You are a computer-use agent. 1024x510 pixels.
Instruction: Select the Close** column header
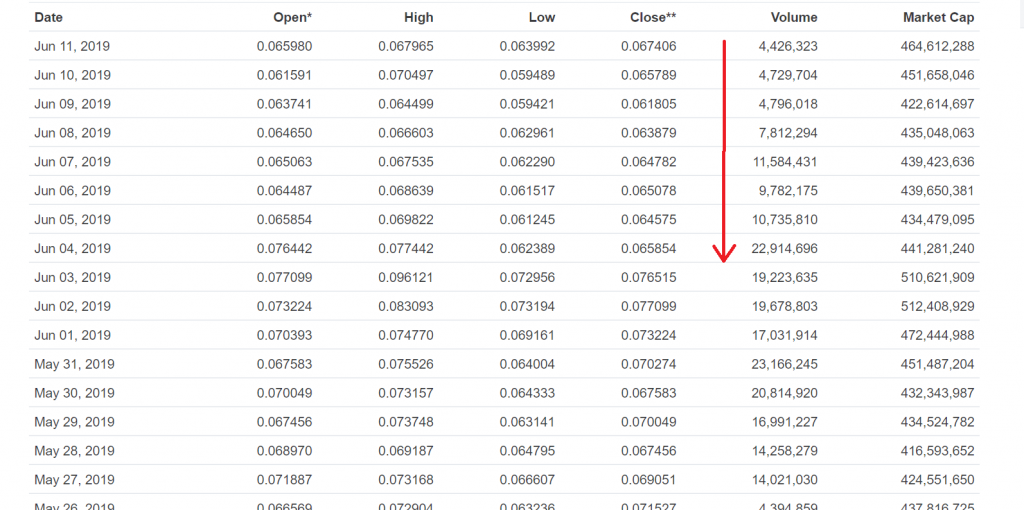(653, 17)
